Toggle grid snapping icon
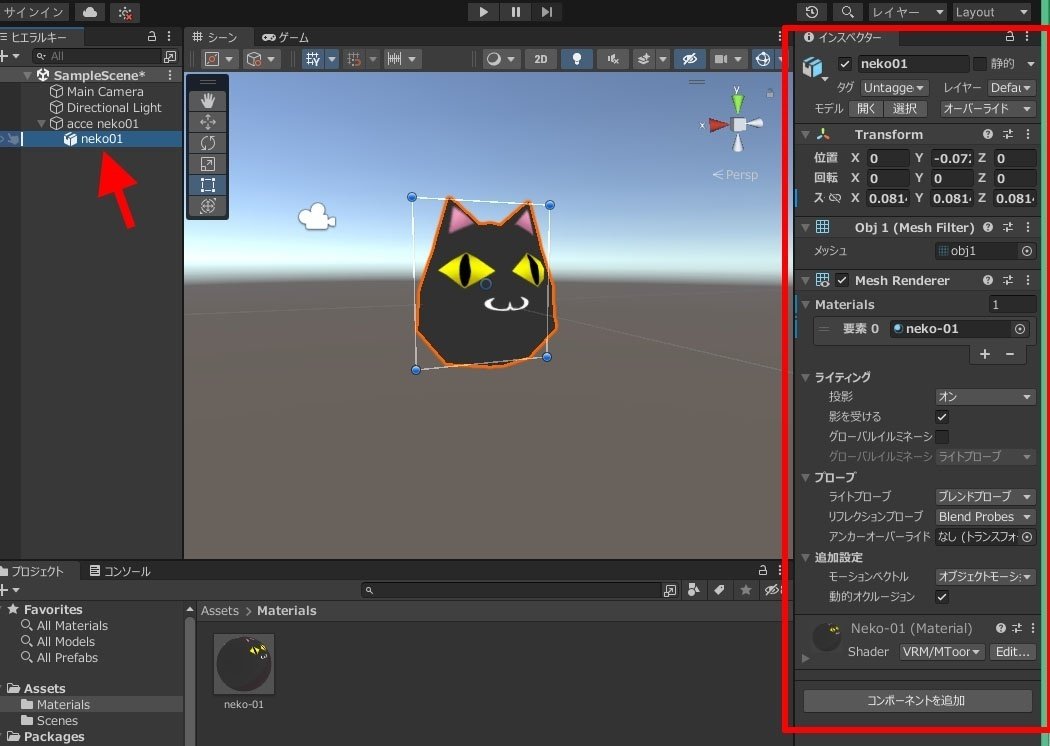 (354, 59)
